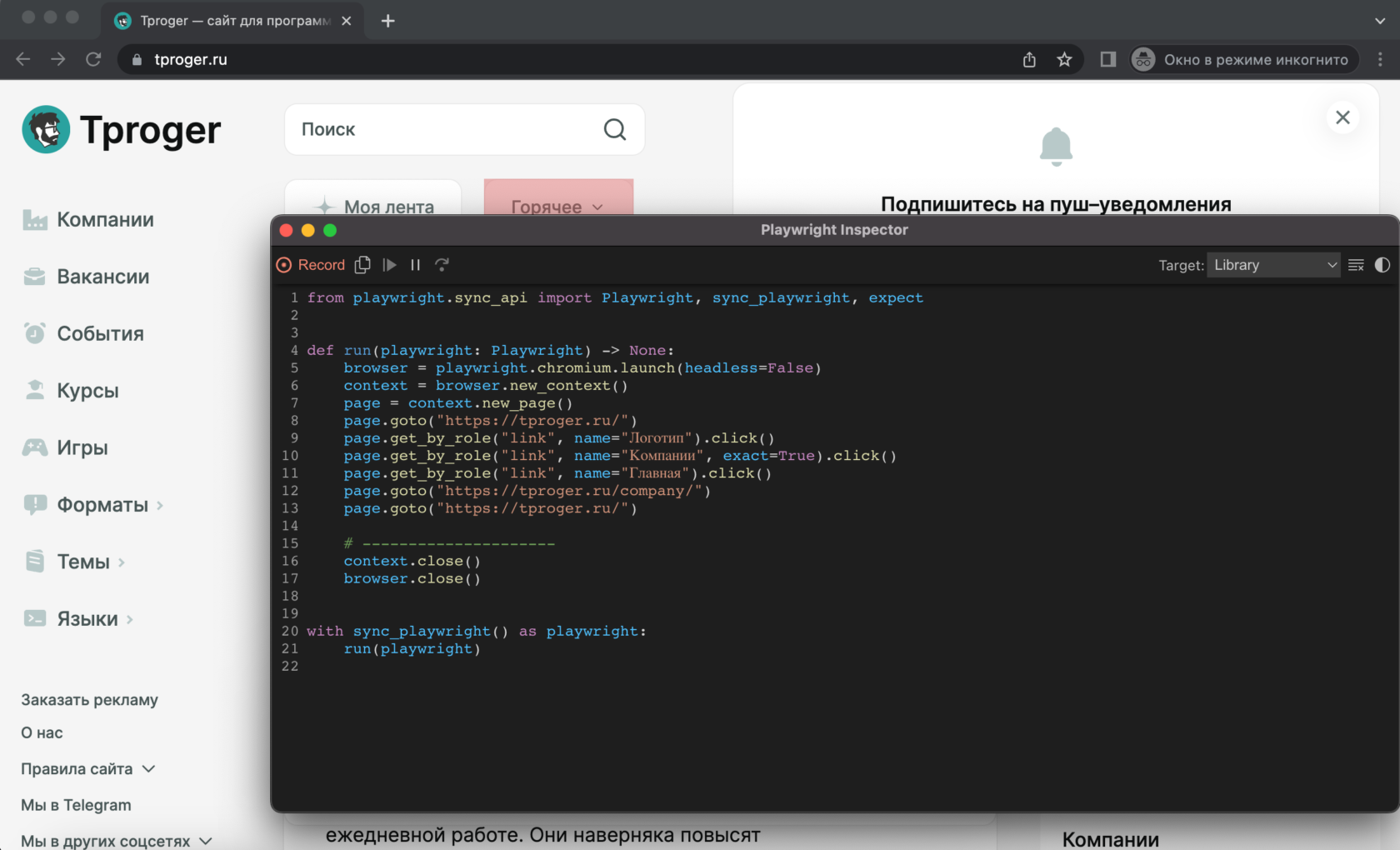Click the Record button in Playwright Inspector
This screenshot has height=850, width=1400.
pyautogui.click(x=310, y=265)
